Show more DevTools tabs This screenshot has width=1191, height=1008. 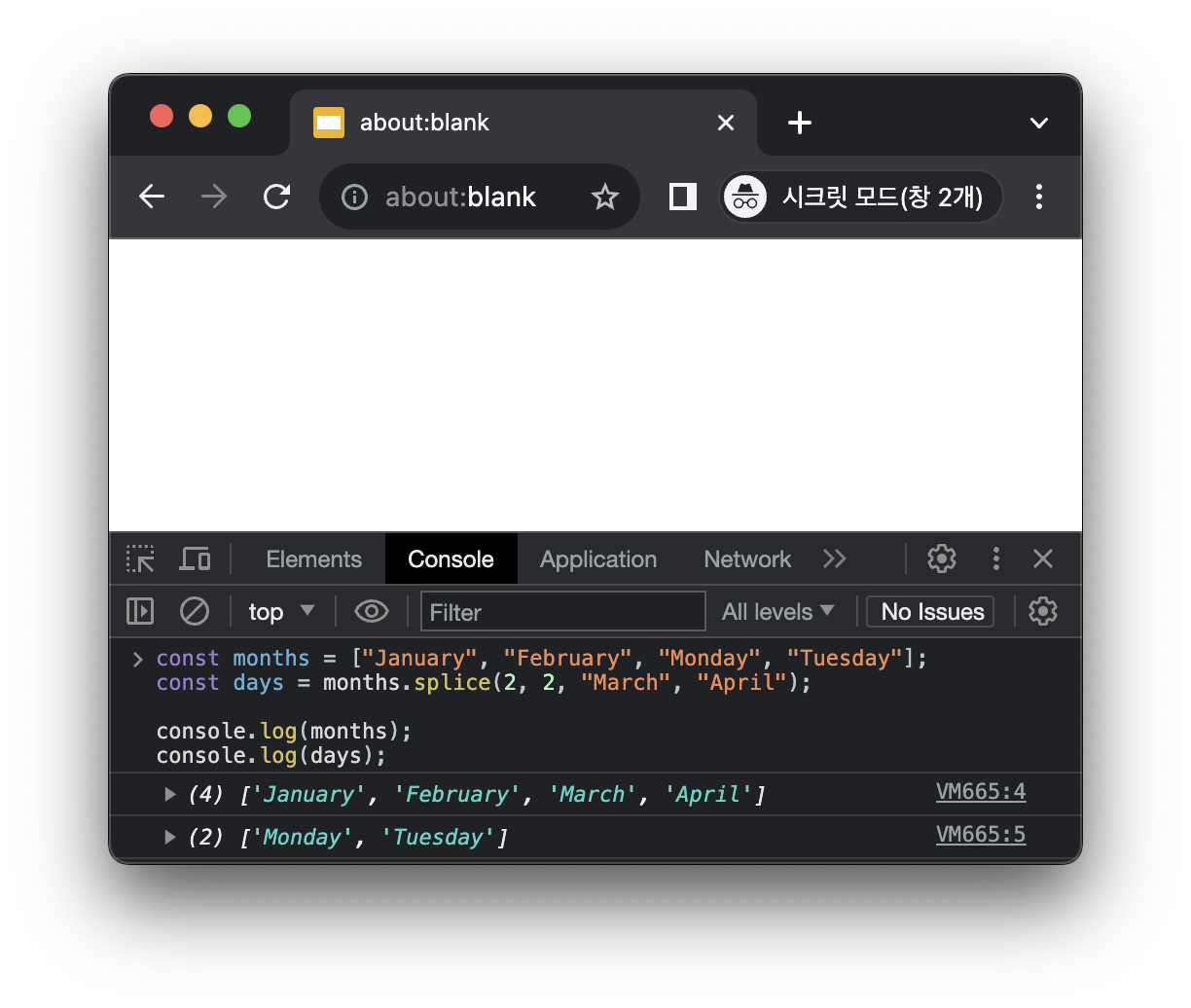click(835, 558)
